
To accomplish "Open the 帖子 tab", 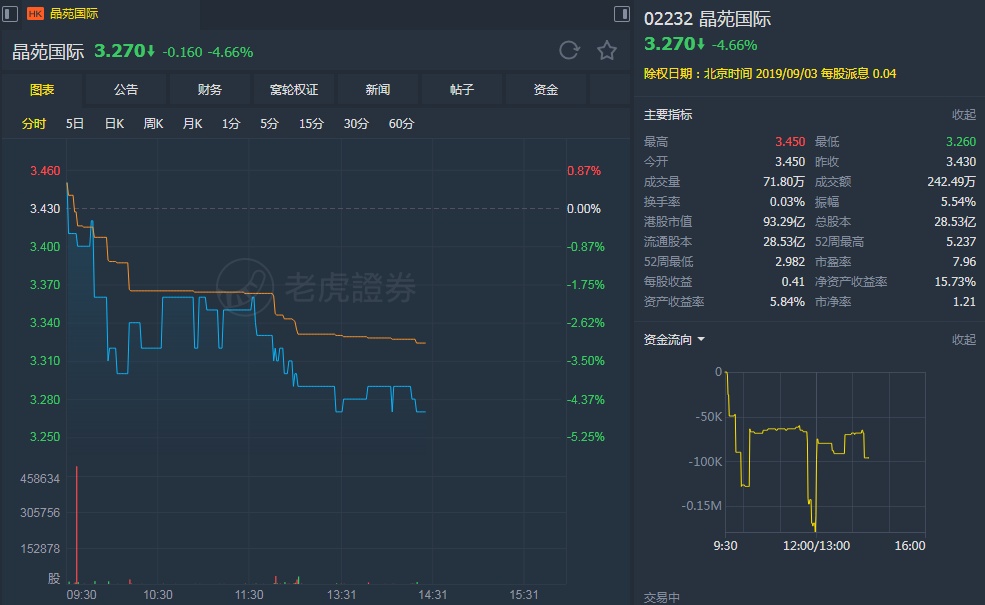I will [462, 90].
